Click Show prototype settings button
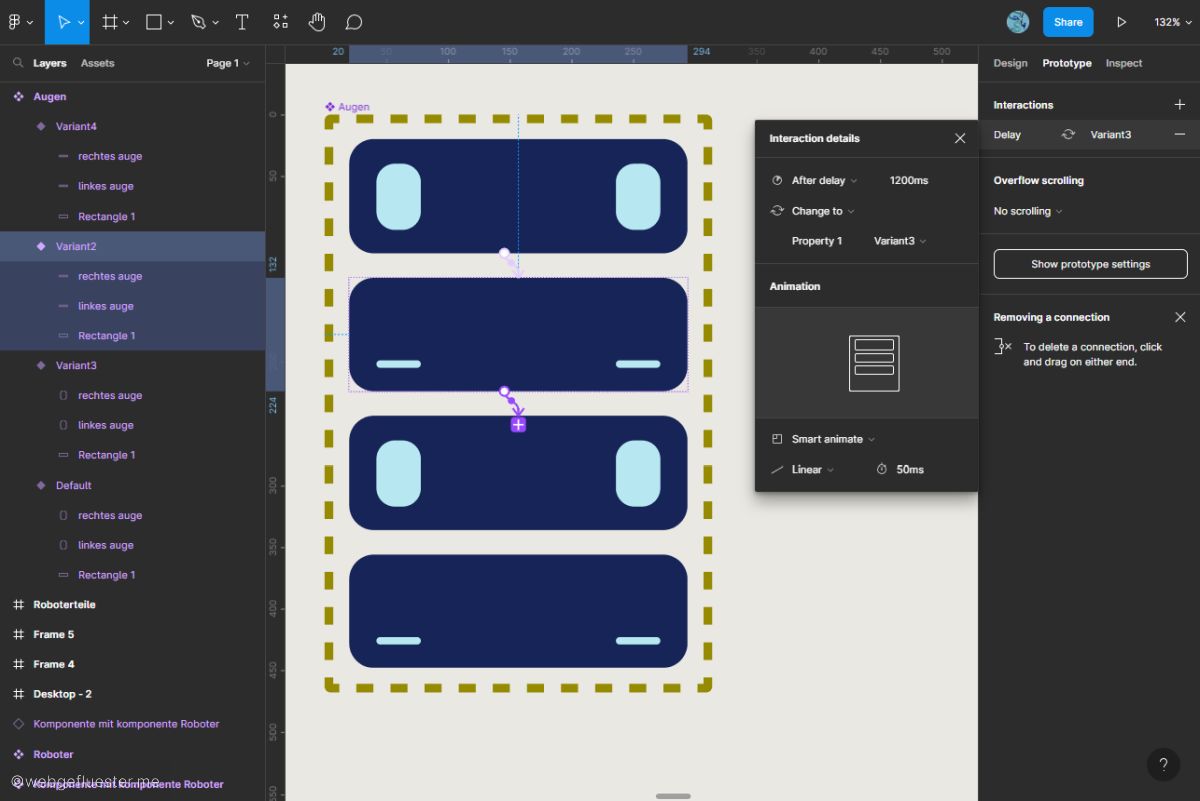This screenshot has width=1200, height=801. 1090,264
